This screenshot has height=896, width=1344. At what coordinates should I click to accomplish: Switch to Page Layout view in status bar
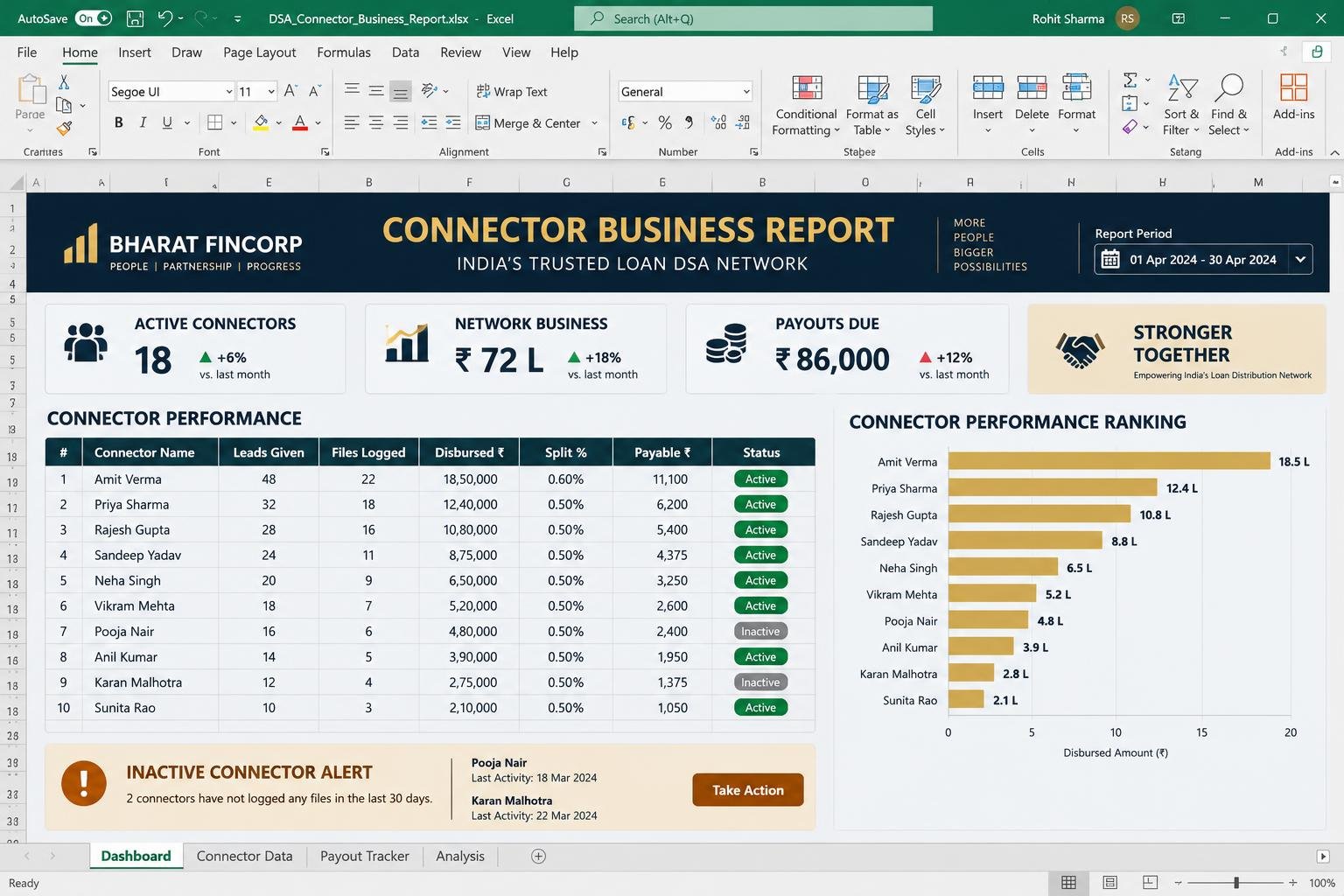(1109, 883)
